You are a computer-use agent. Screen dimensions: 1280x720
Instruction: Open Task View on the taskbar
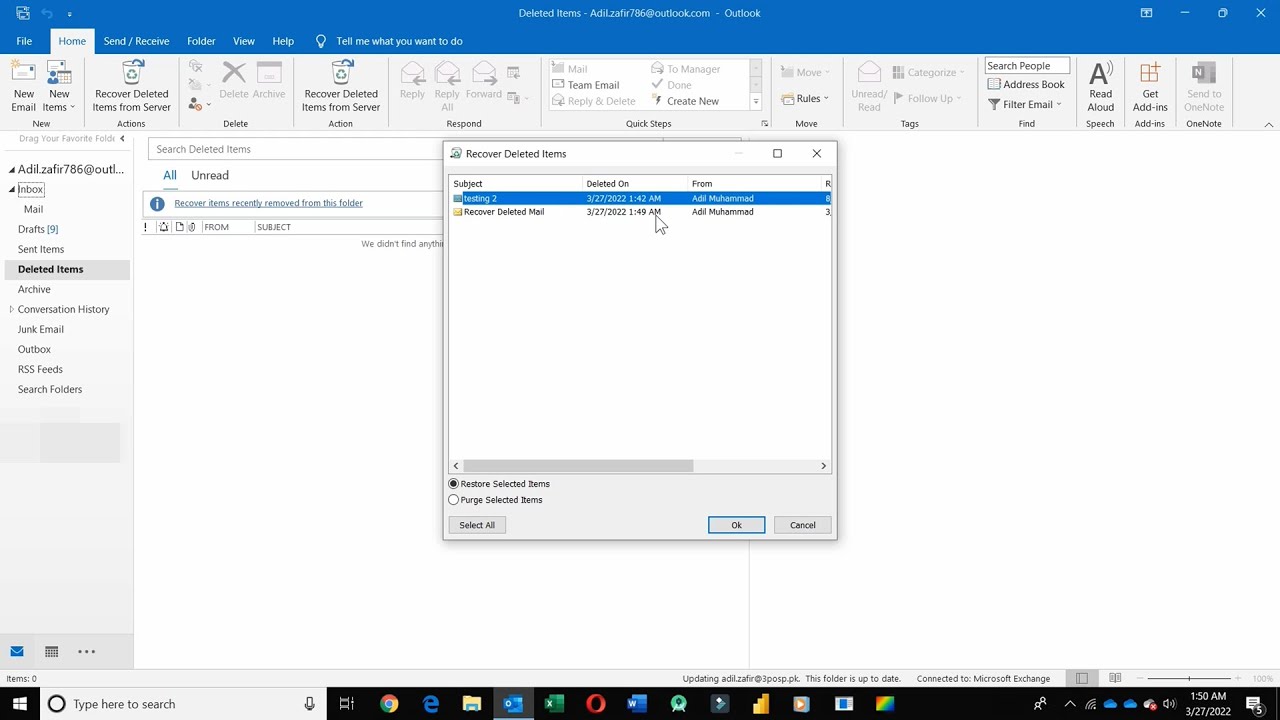pos(346,704)
